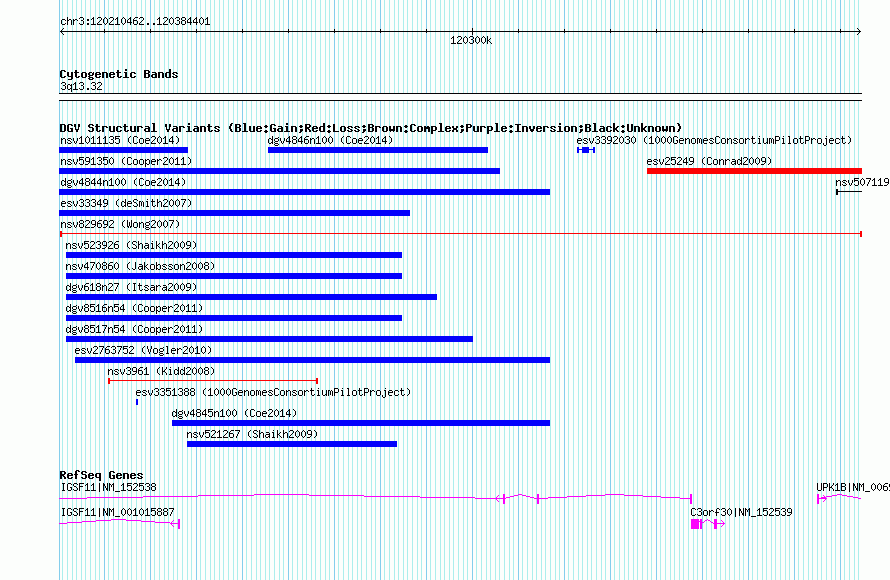Open the nsv829692 (Wong2007) label
This screenshot has width=890, height=580.
point(120,224)
